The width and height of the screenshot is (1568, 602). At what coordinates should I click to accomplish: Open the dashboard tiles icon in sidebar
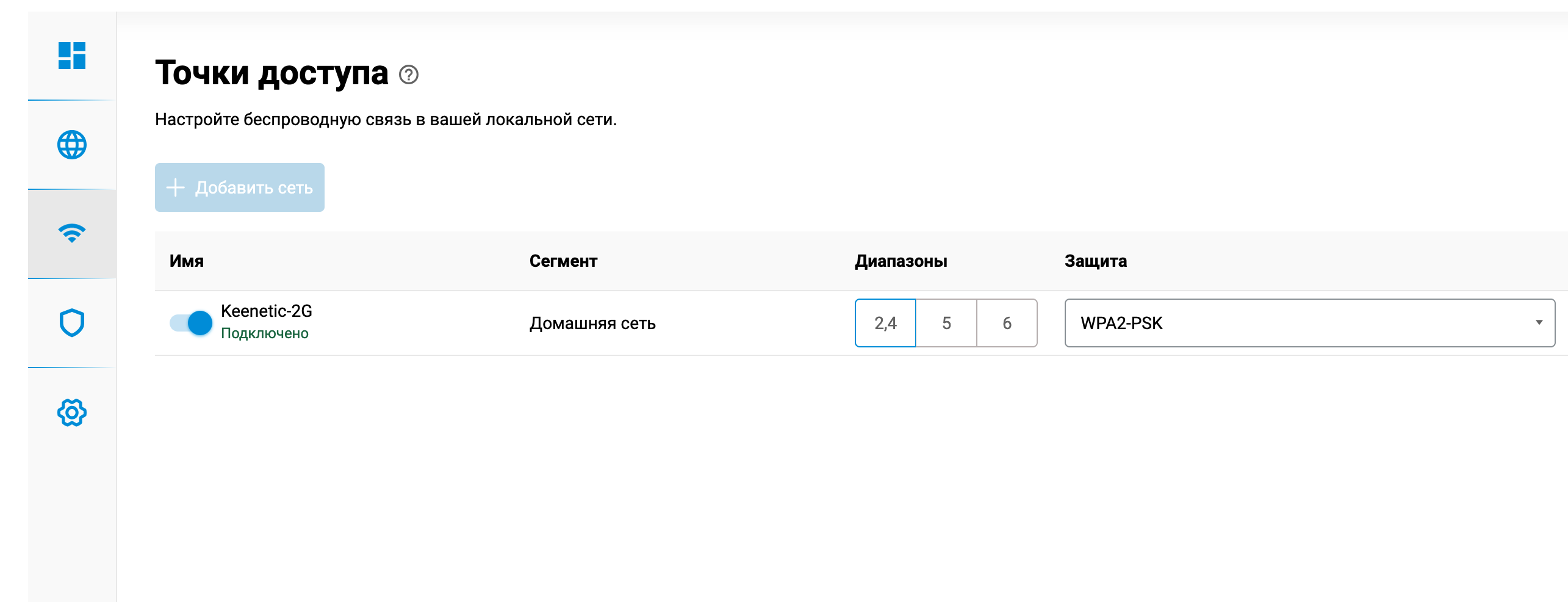(71, 56)
